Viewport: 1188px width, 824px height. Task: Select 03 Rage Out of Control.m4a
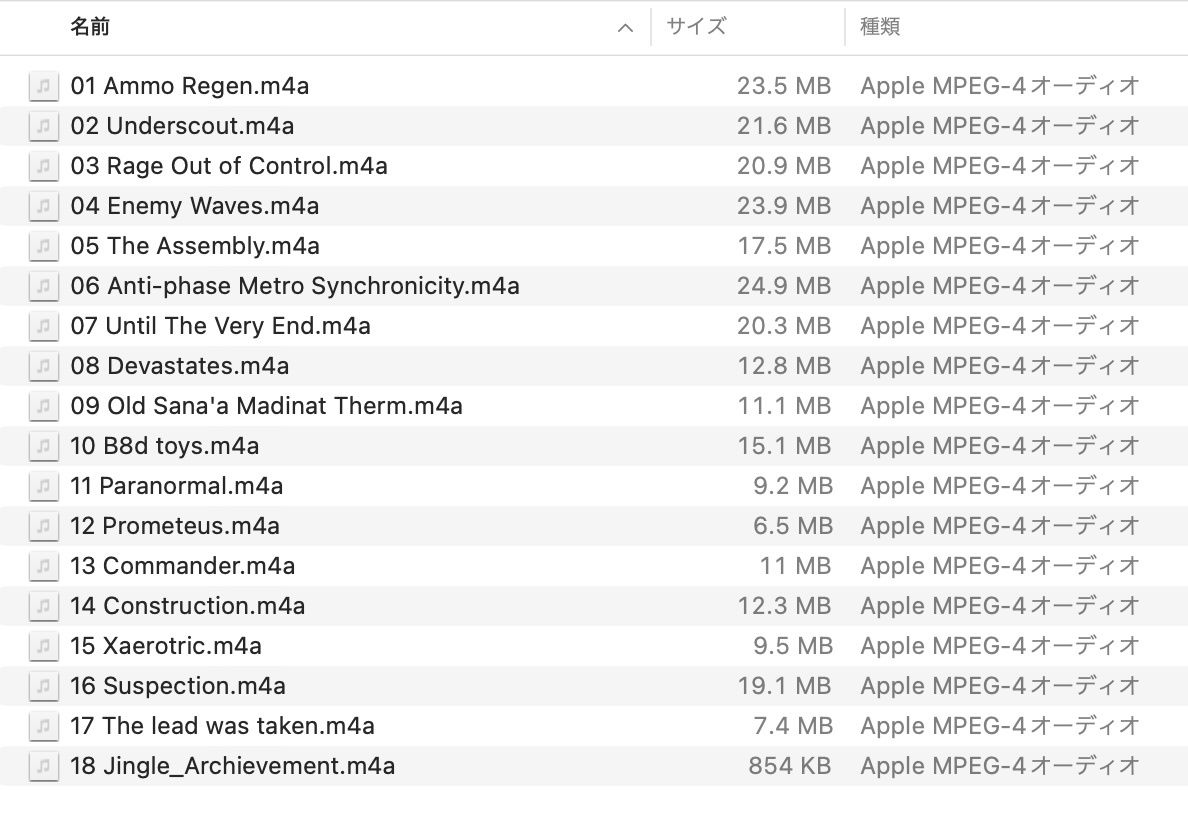click(x=229, y=166)
